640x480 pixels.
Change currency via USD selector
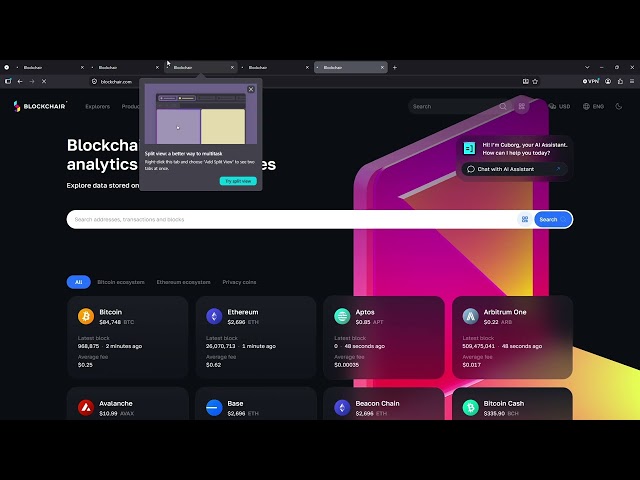point(559,107)
